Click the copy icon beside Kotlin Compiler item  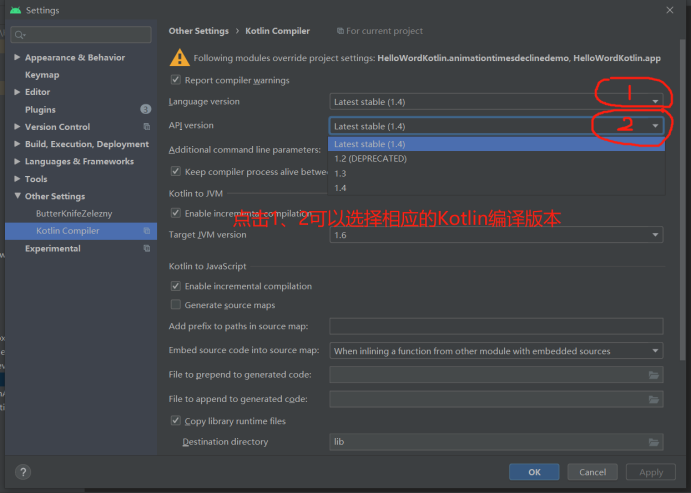tap(147, 231)
